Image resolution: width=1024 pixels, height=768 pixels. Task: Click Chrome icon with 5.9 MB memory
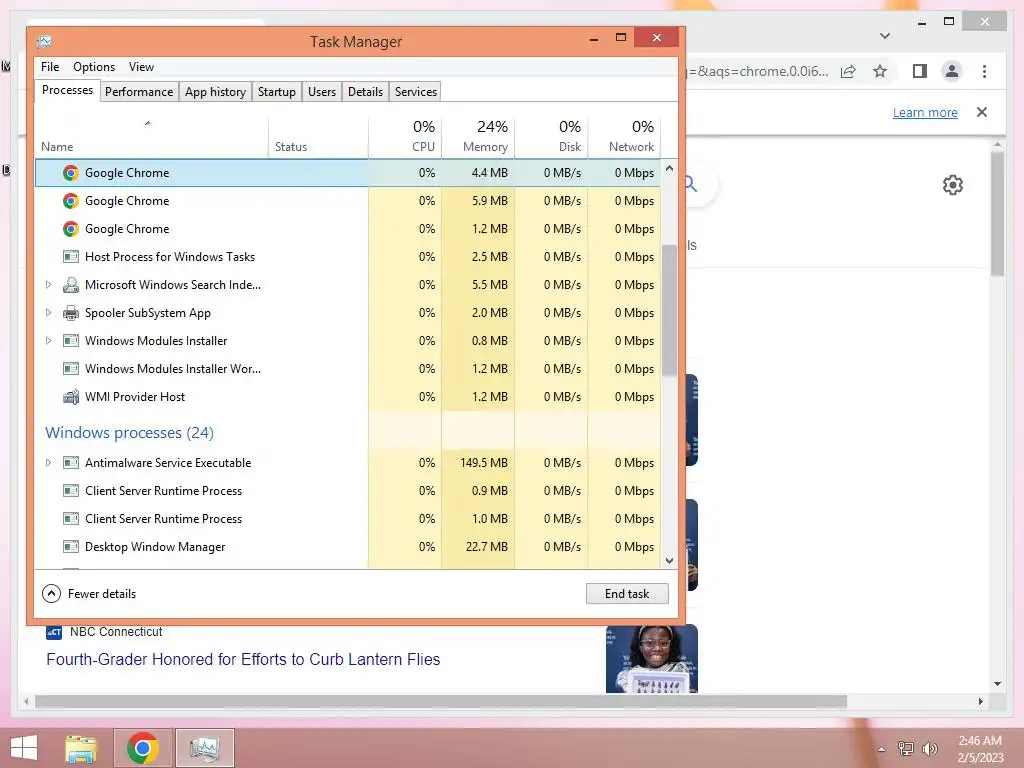click(x=71, y=201)
